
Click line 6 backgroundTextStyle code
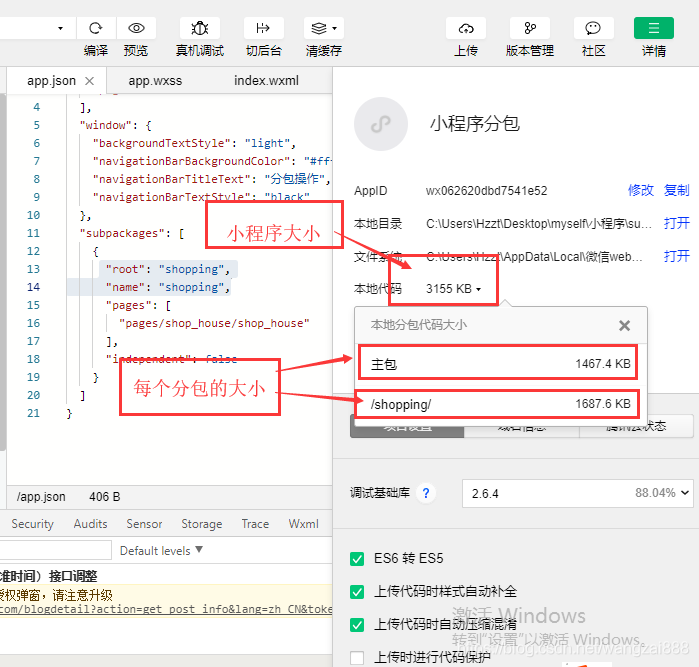point(194,143)
